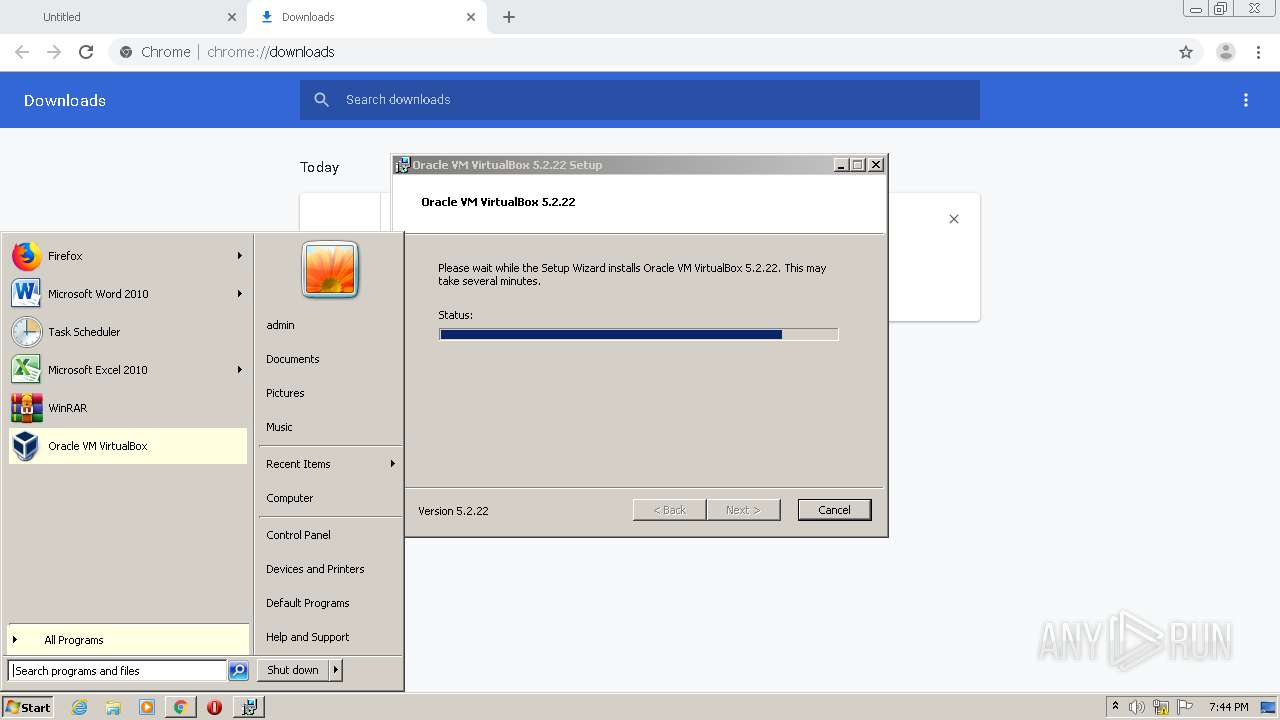Open the volume control in system tray
This screenshot has height=720, width=1280.
click(x=1137, y=707)
